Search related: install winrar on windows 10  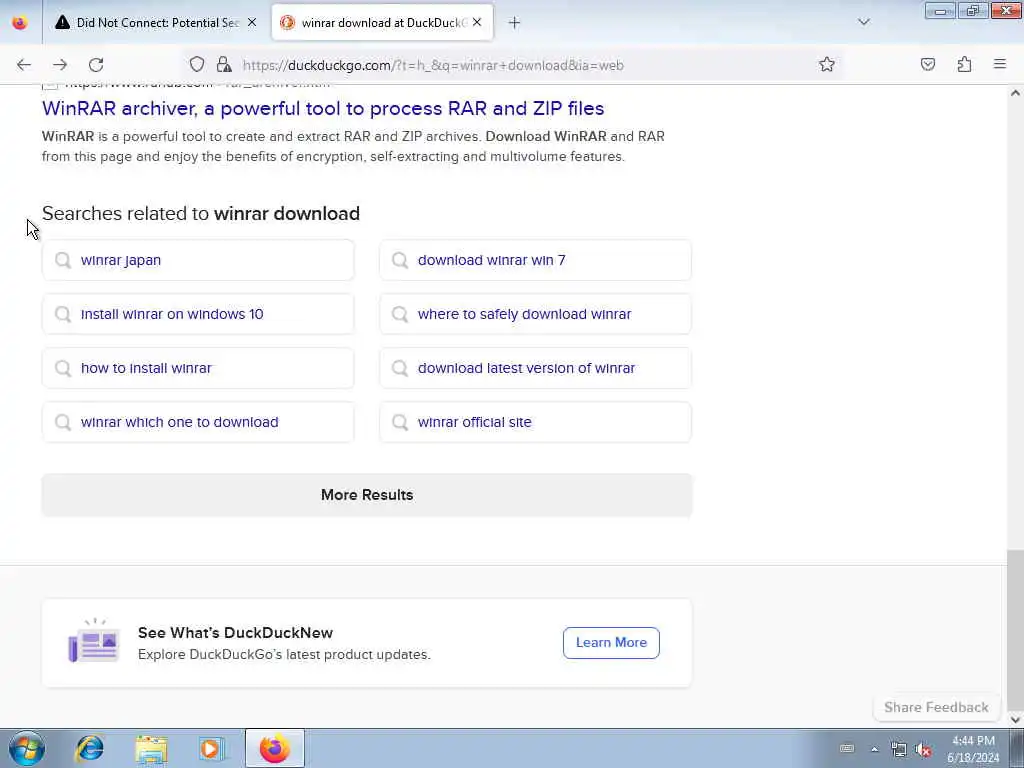[x=198, y=314]
